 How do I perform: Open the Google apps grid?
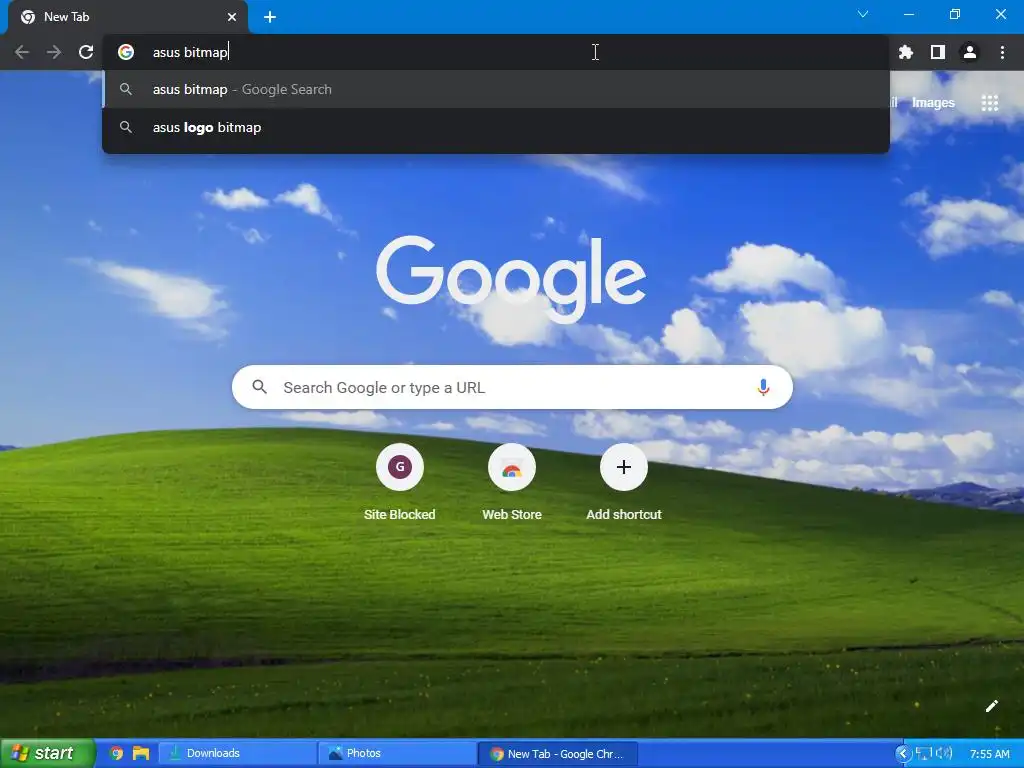pyautogui.click(x=990, y=103)
